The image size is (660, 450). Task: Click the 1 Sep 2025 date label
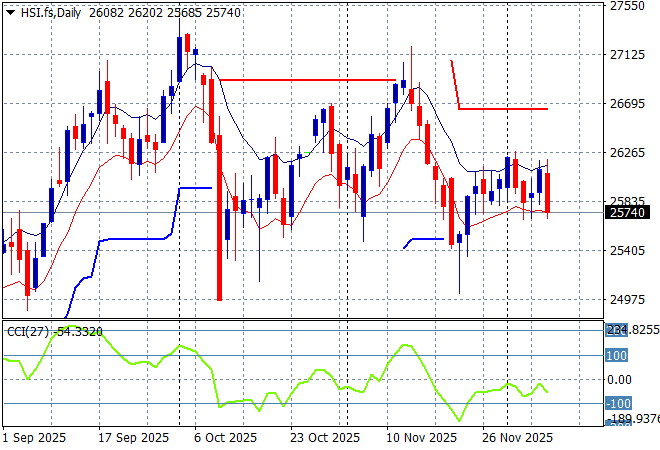pyautogui.click(x=35, y=438)
